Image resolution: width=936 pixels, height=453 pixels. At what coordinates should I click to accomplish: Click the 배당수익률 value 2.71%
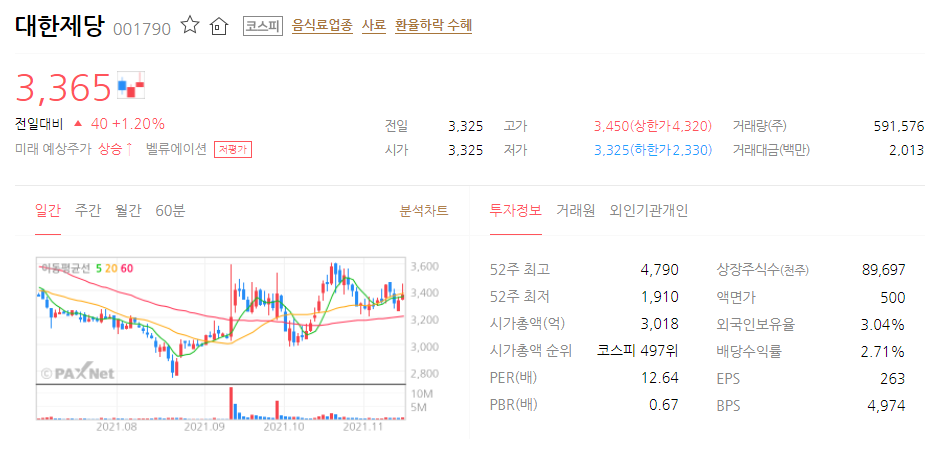(883, 351)
